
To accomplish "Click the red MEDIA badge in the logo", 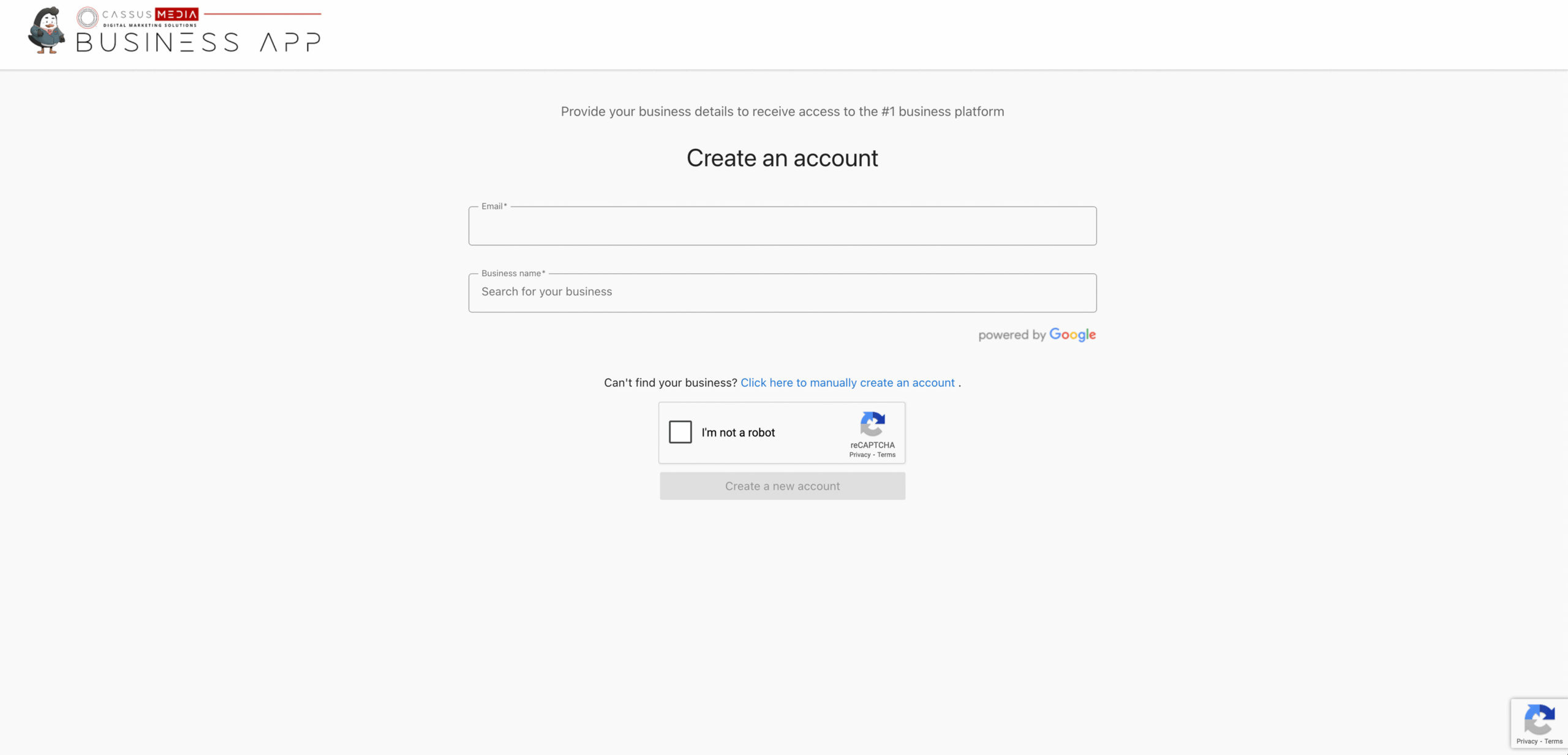I will (177, 15).
